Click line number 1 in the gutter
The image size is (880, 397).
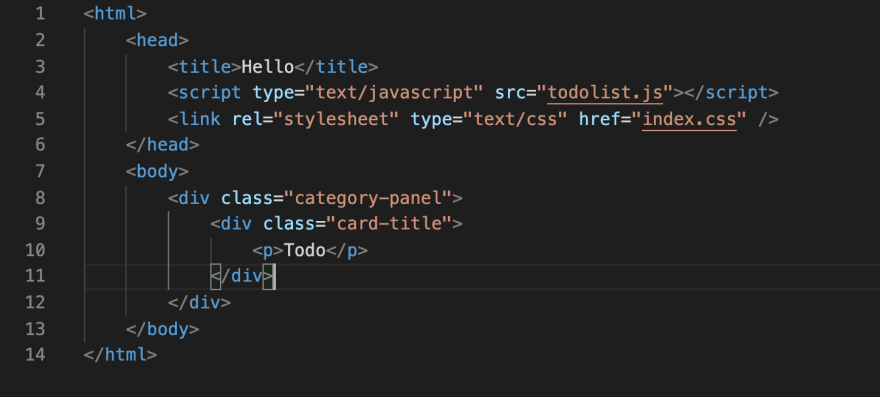(x=39, y=13)
